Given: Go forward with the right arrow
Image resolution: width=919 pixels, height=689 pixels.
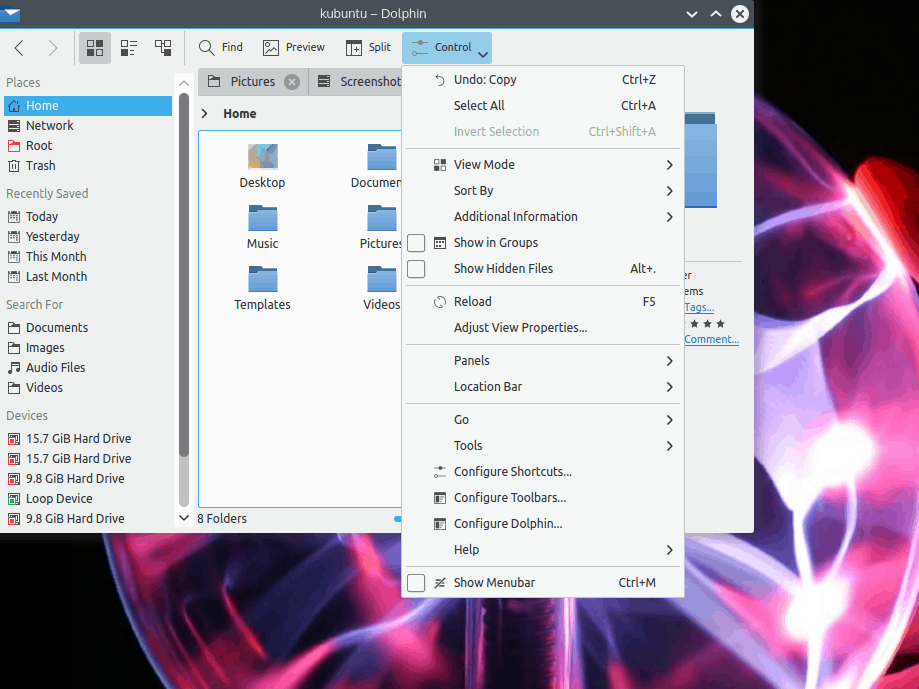Looking at the screenshot, I should (53, 47).
